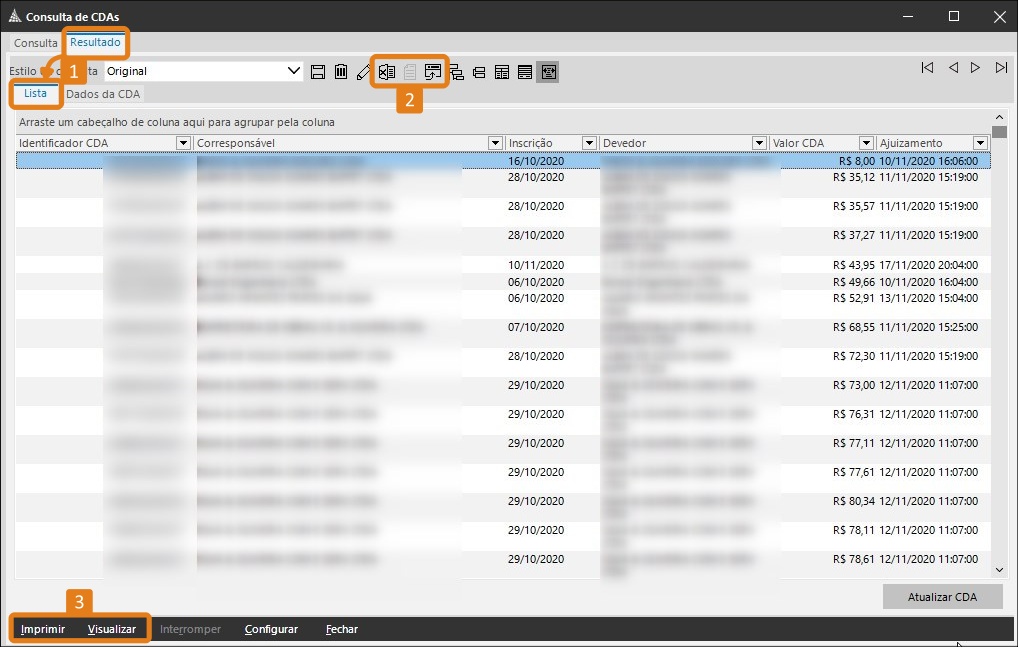Go to the last record arrow
1018x647 pixels.
pyautogui.click(x=1001, y=68)
